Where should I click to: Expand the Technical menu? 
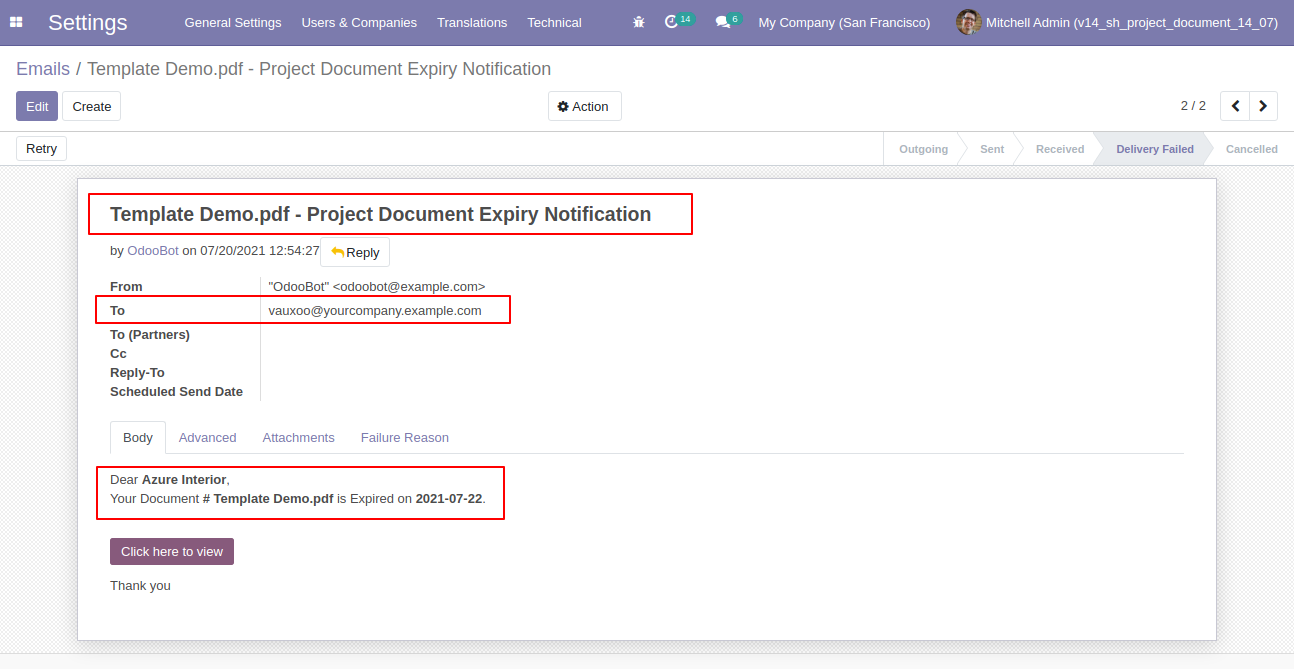pyautogui.click(x=554, y=22)
